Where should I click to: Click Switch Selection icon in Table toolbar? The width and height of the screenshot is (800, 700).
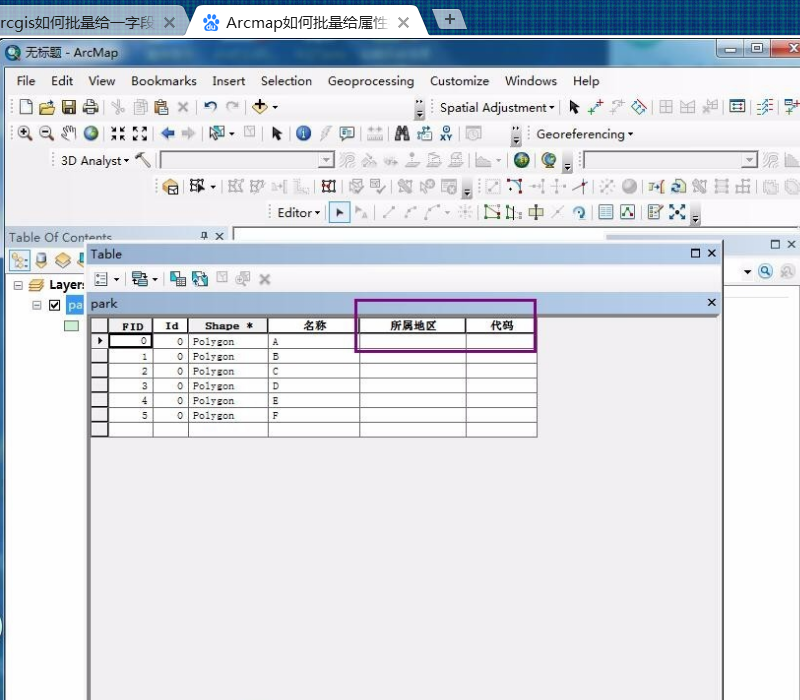[200, 279]
